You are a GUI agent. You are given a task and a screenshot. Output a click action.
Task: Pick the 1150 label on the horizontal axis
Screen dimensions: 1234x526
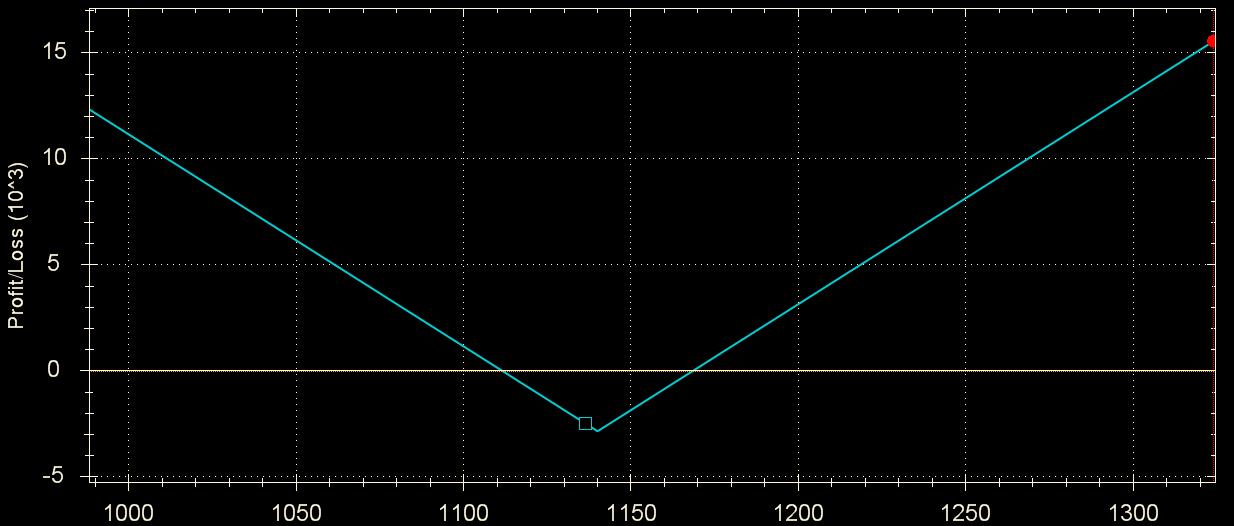pos(631,511)
